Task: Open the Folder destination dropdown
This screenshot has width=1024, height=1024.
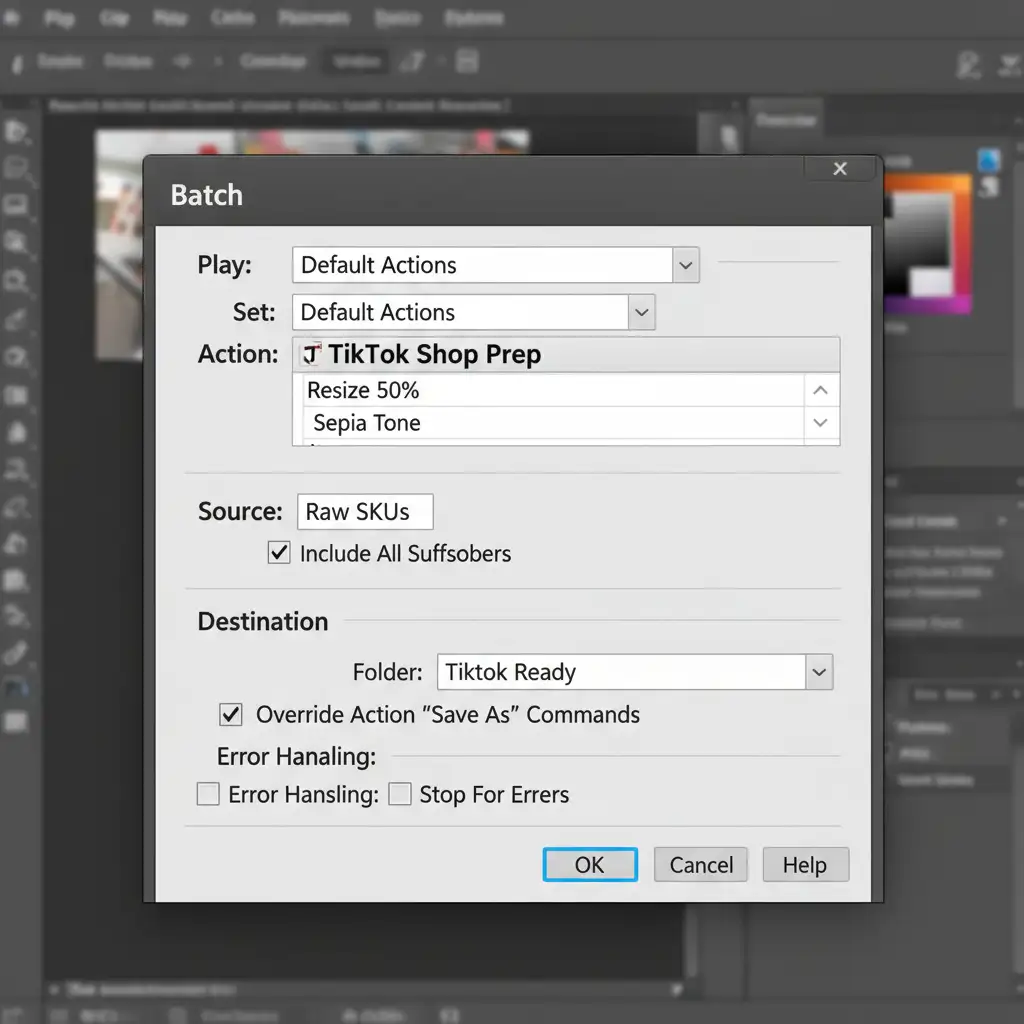Action: click(819, 672)
